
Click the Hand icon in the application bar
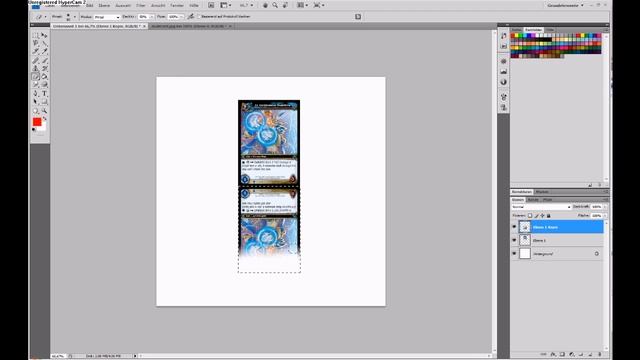(x=265, y=5)
